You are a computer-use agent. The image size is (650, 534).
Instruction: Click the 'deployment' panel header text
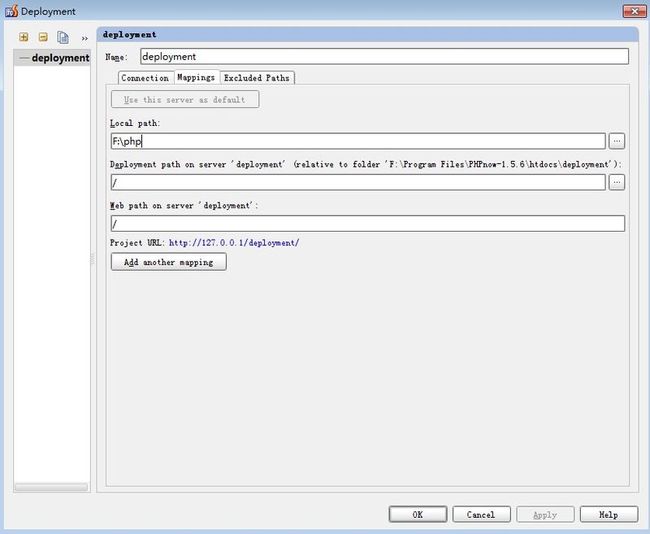tap(129, 35)
